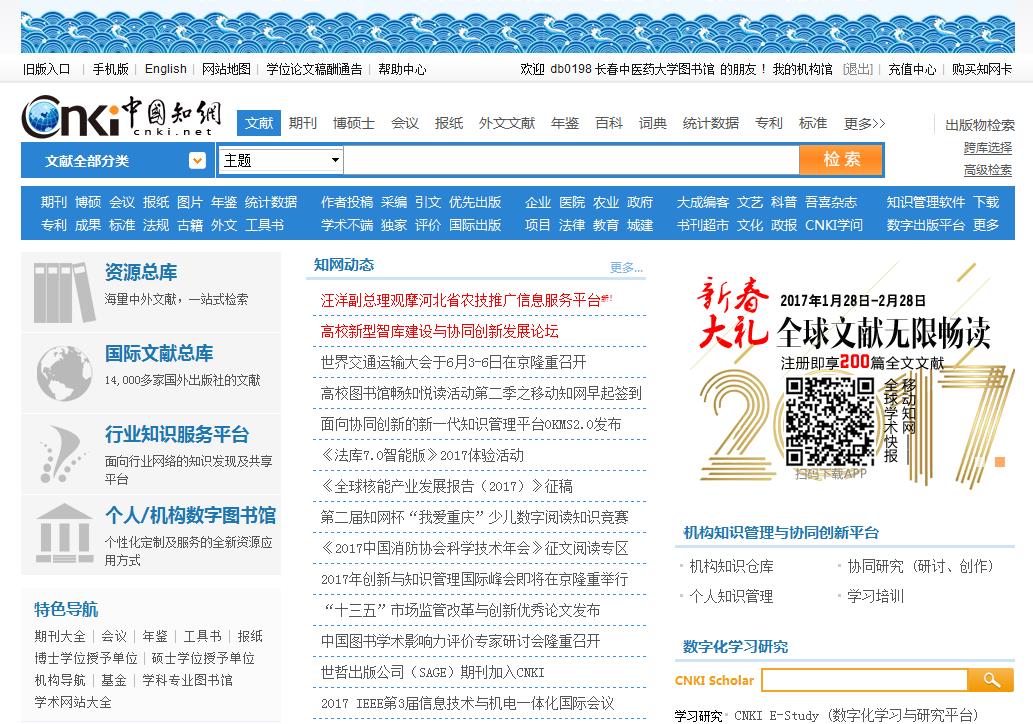Screen dimensions: 1033x724
Task: Open 机构知识仓库 link
Action: pyautogui.click(x=731, y=567)
